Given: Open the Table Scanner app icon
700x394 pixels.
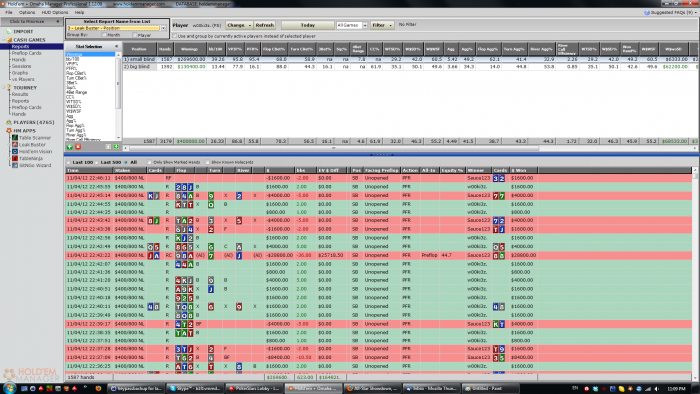Looking at the screenshot, I should pyautogui.click(x=15, y=138).
